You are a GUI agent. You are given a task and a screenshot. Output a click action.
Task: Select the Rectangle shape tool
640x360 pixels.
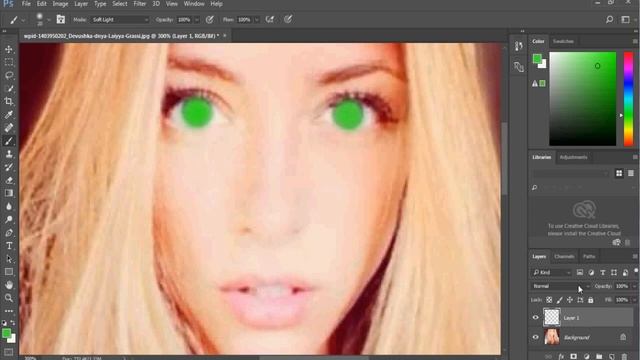[9, 272]
